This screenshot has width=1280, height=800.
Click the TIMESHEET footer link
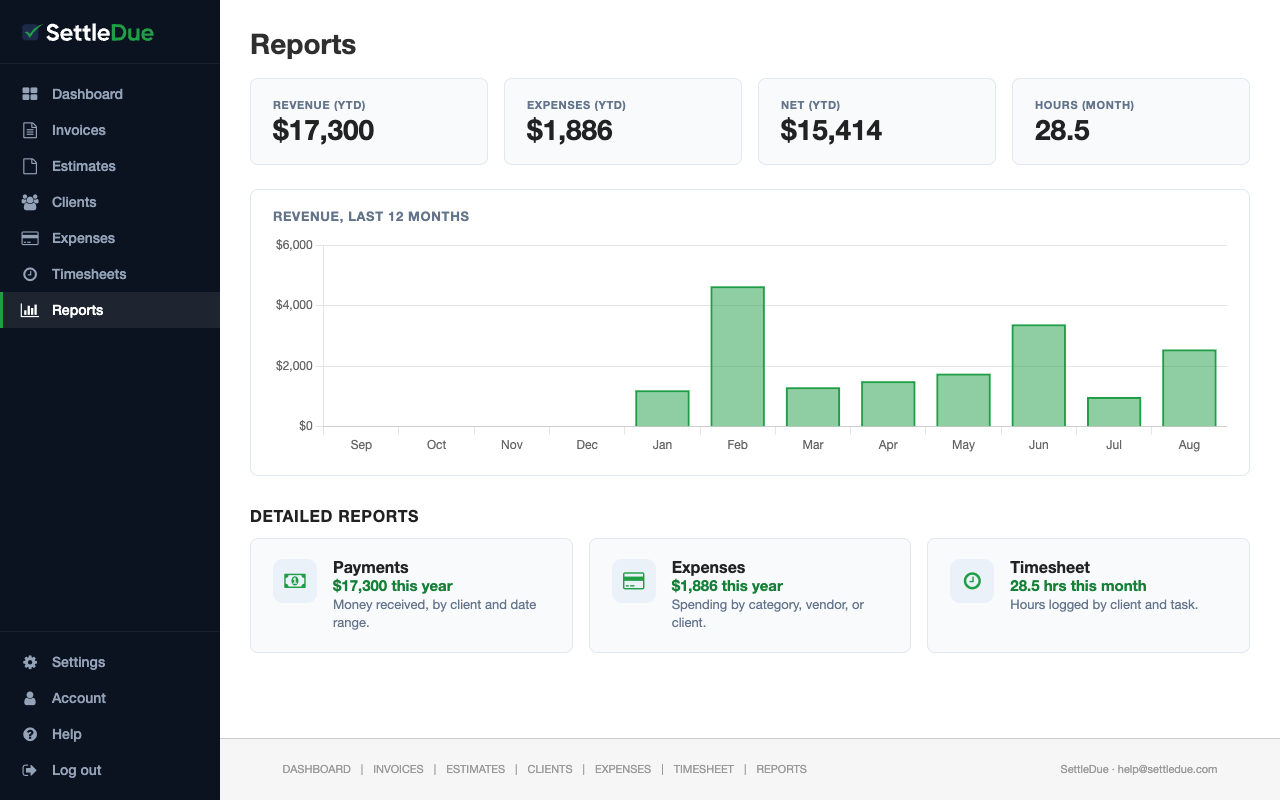tap(703, 769)
